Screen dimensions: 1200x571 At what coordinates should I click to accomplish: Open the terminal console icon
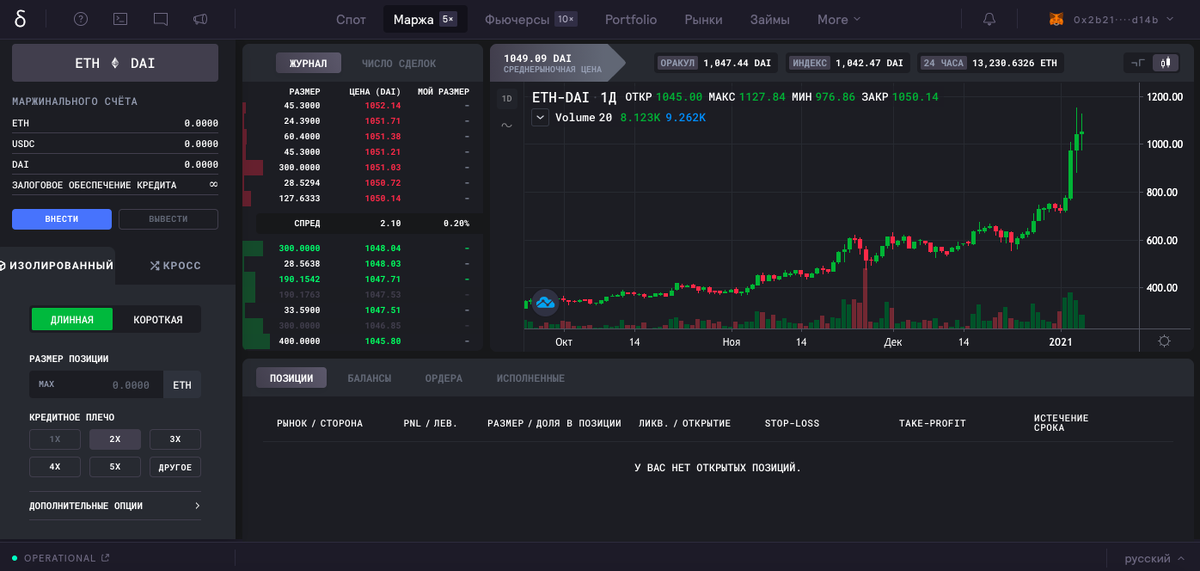[120, 19]
